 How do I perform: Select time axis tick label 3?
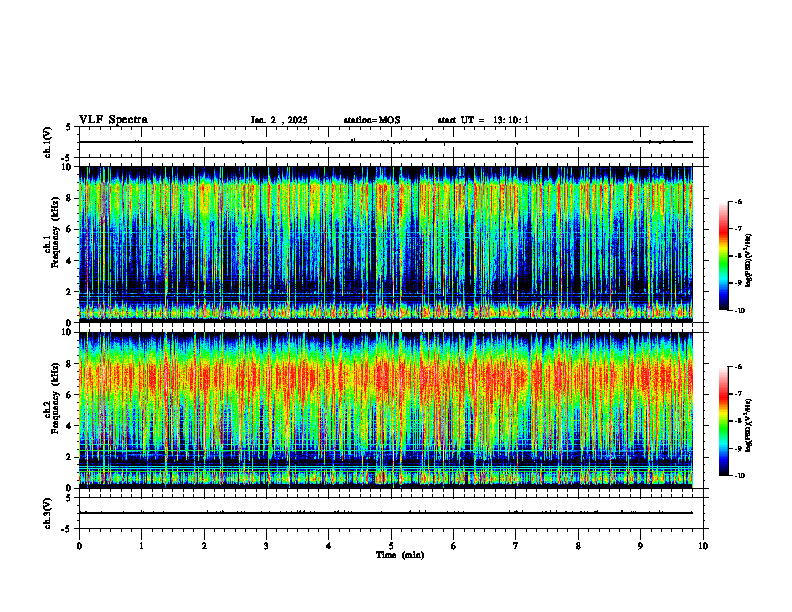click(266, 546)
